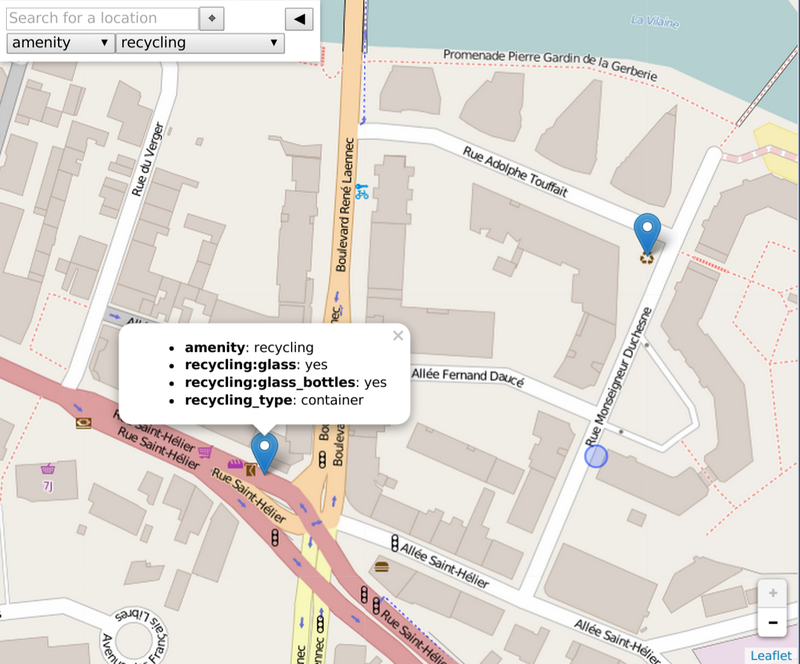Click the burger fast food icon
The width and height of the screenshot is (800, 664).
[x=381, y=566]
